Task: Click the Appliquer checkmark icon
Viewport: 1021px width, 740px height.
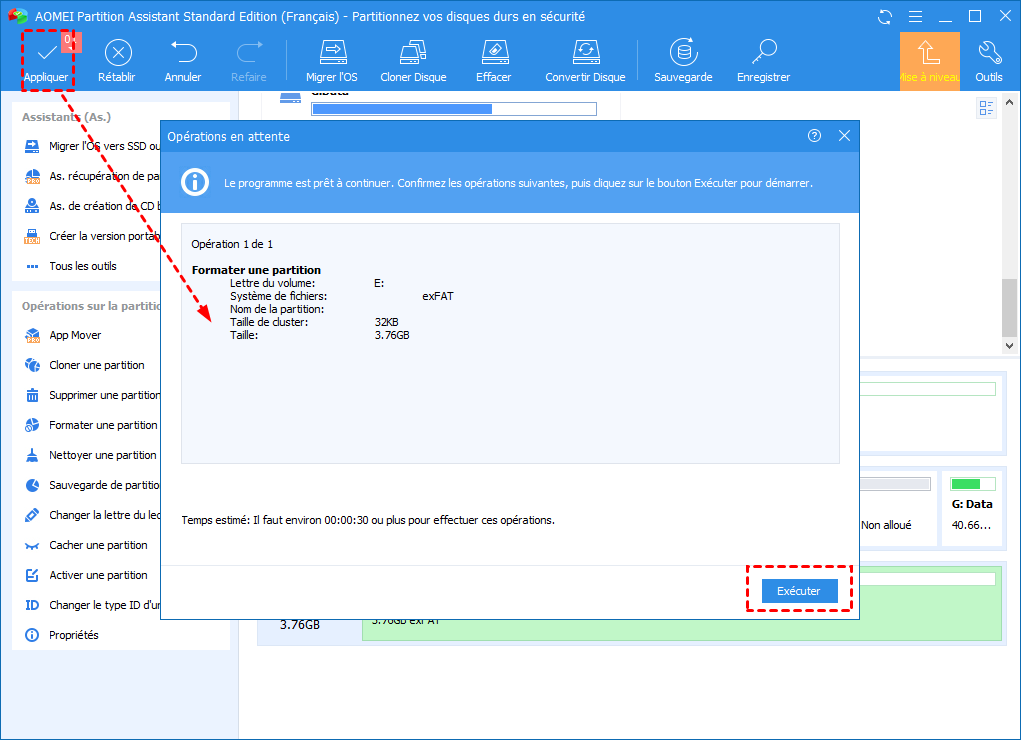Action: [x=45, y=52]
